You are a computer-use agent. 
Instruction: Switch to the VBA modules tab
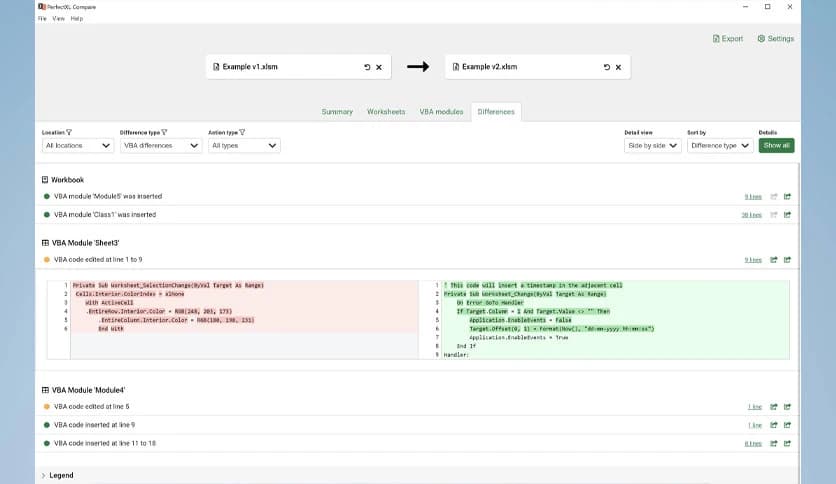coord(441,112)
